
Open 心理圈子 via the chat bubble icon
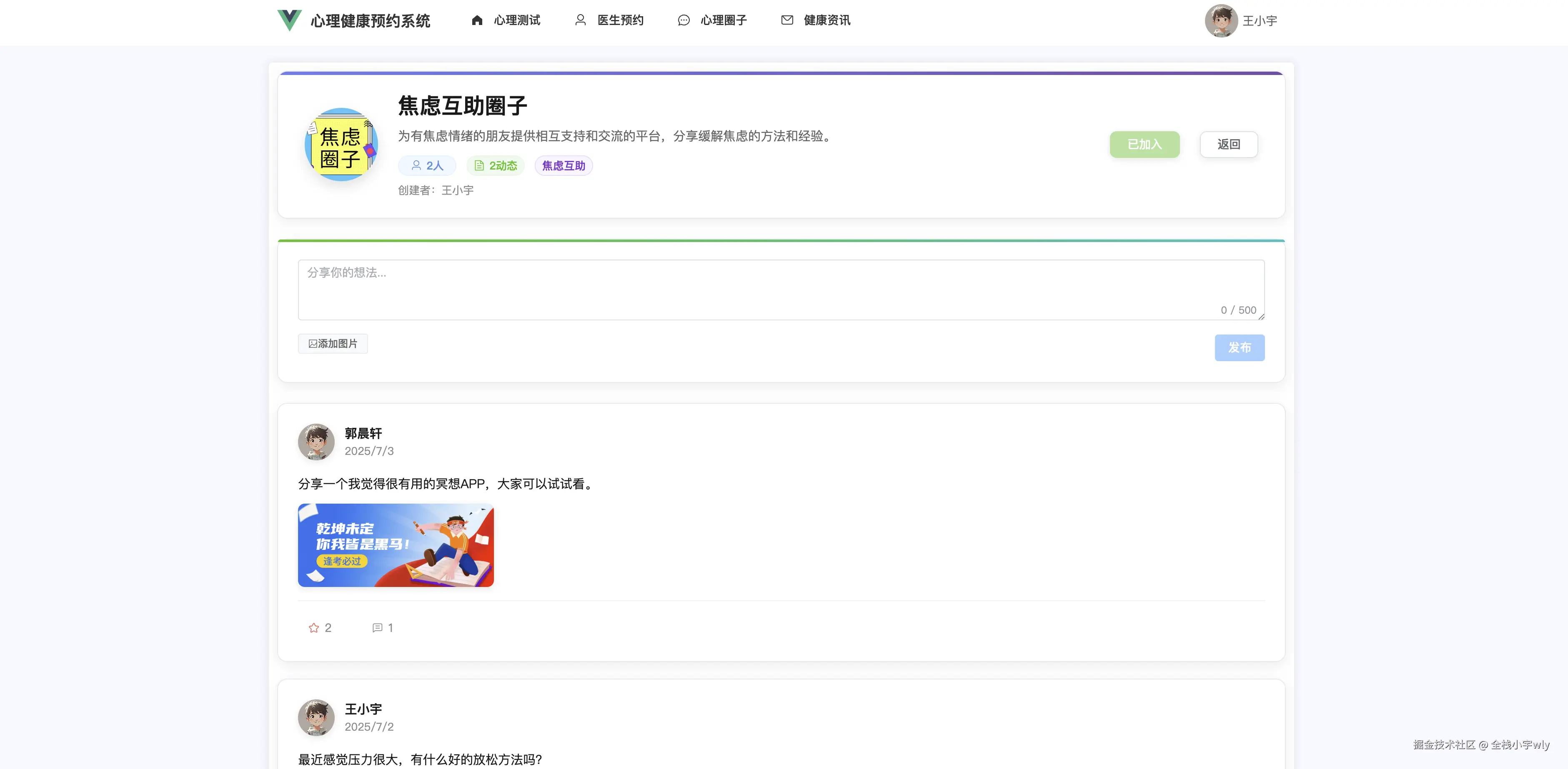point(684,20)
